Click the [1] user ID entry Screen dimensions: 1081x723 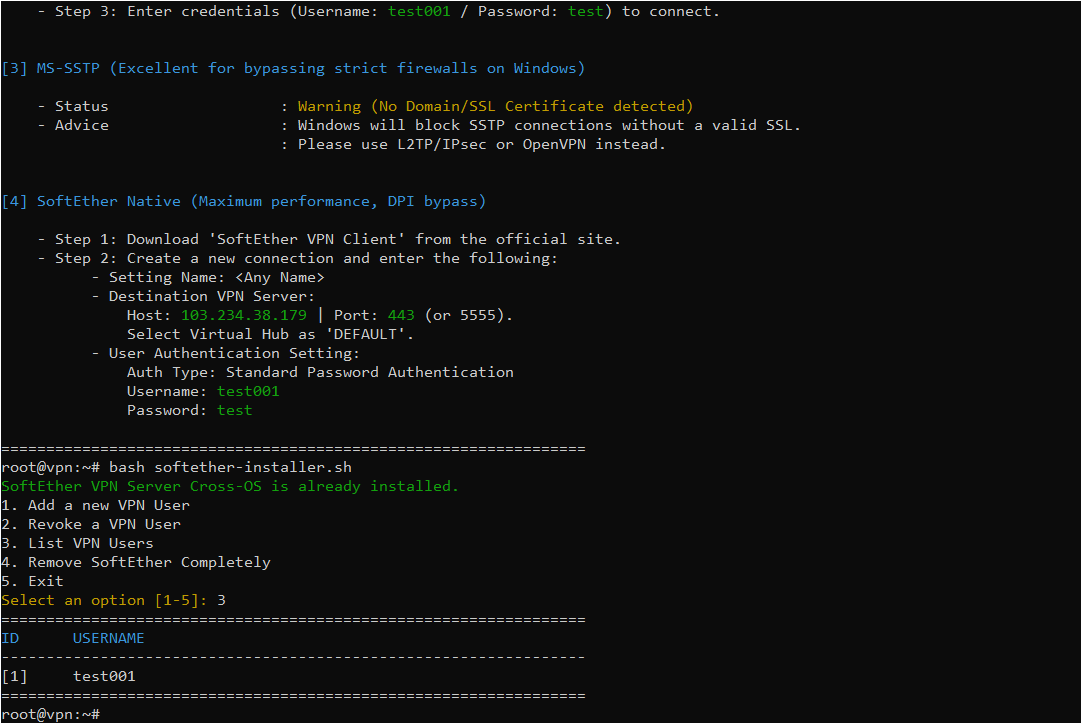[x=13, y=675]
